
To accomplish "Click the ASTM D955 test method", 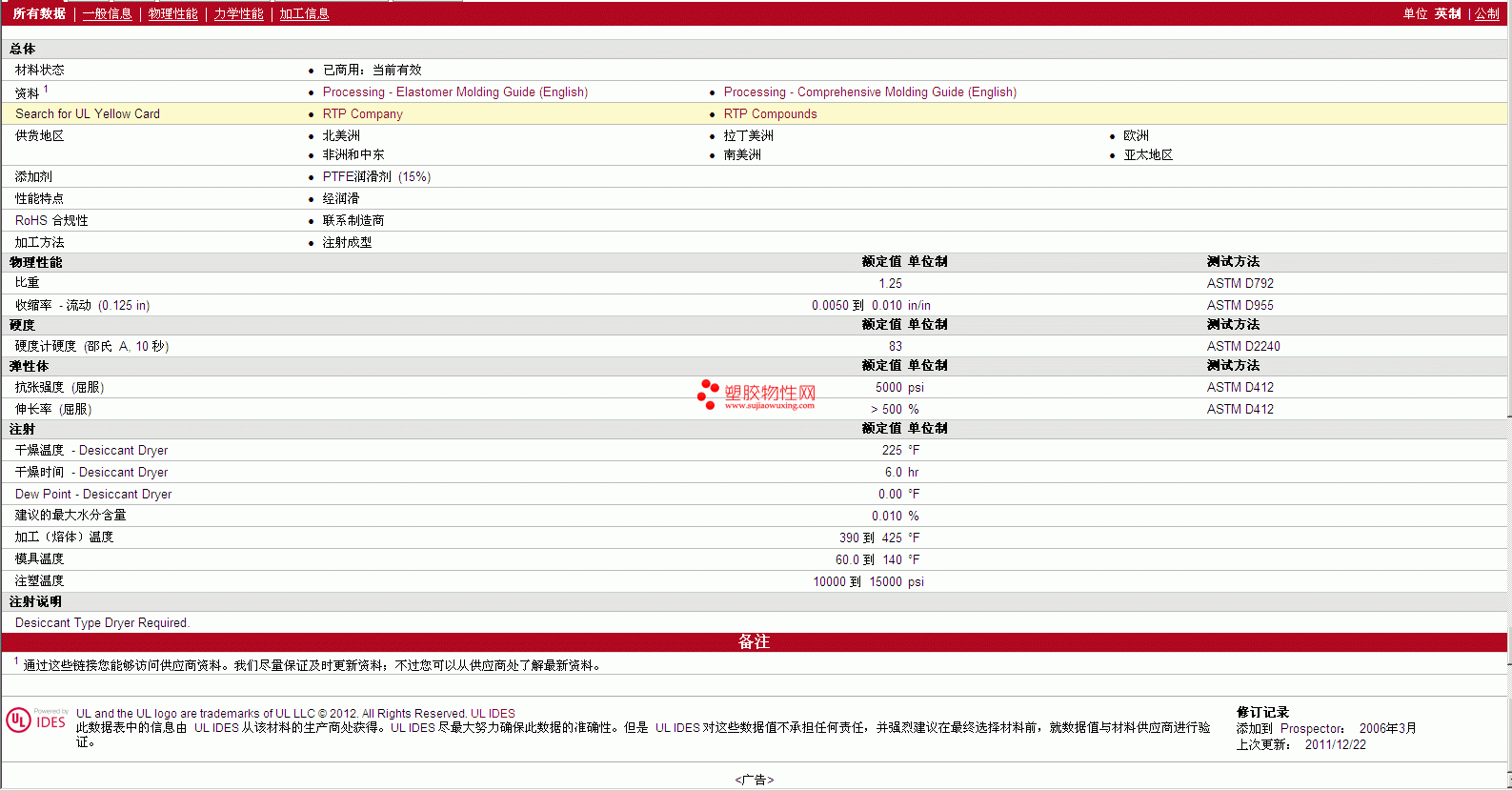I will (x=1240, y=305).
